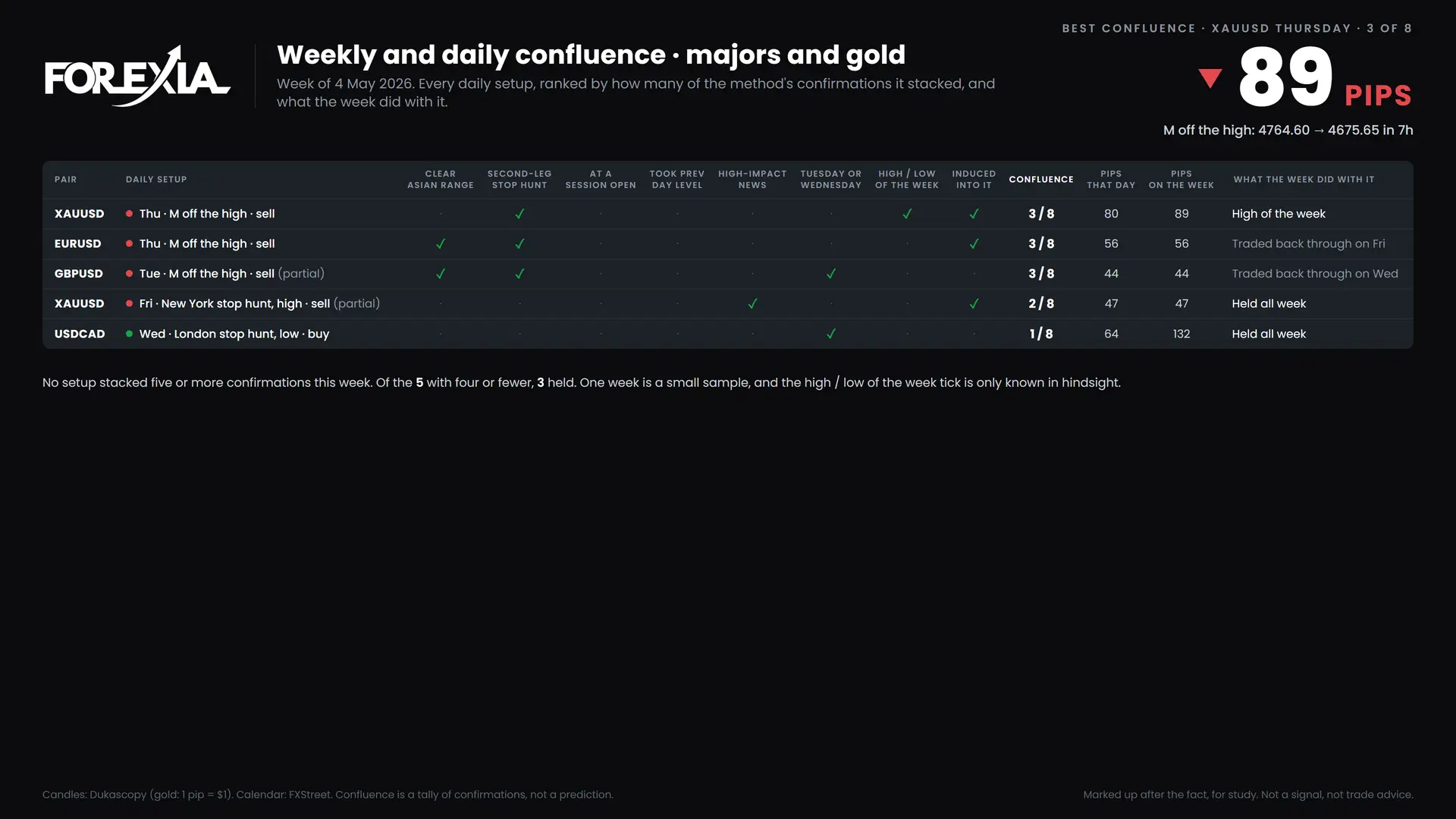
Task: Click the EURUSD pair cell
Action: click(x=77, y=243)
